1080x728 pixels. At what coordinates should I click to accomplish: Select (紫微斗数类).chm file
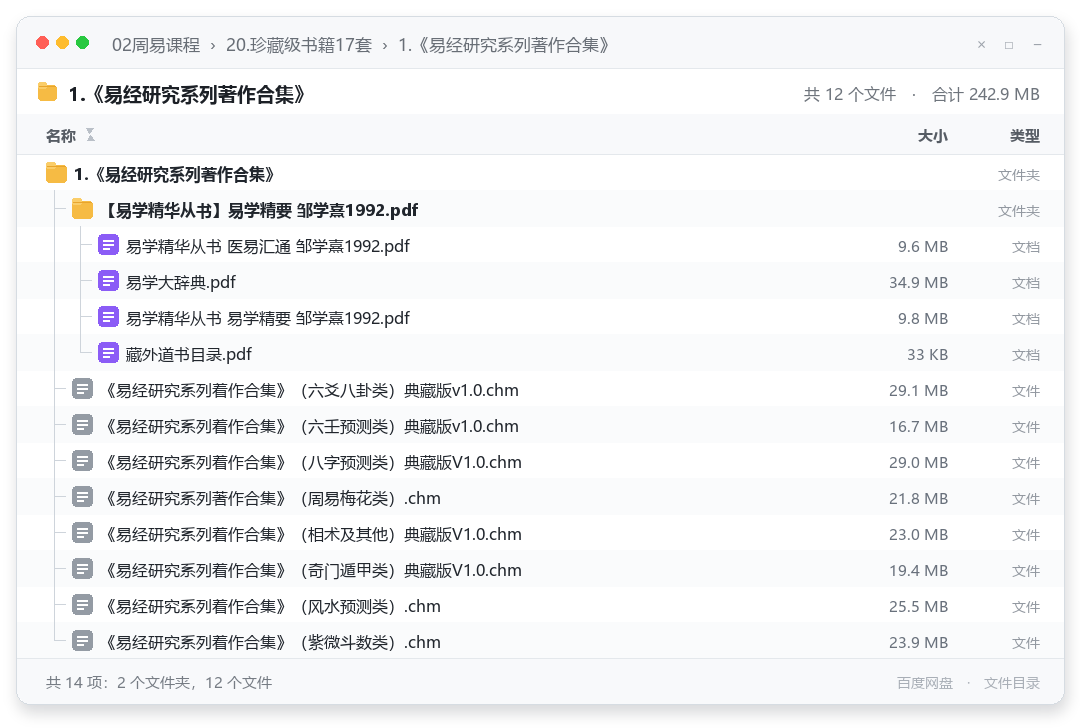540,642
